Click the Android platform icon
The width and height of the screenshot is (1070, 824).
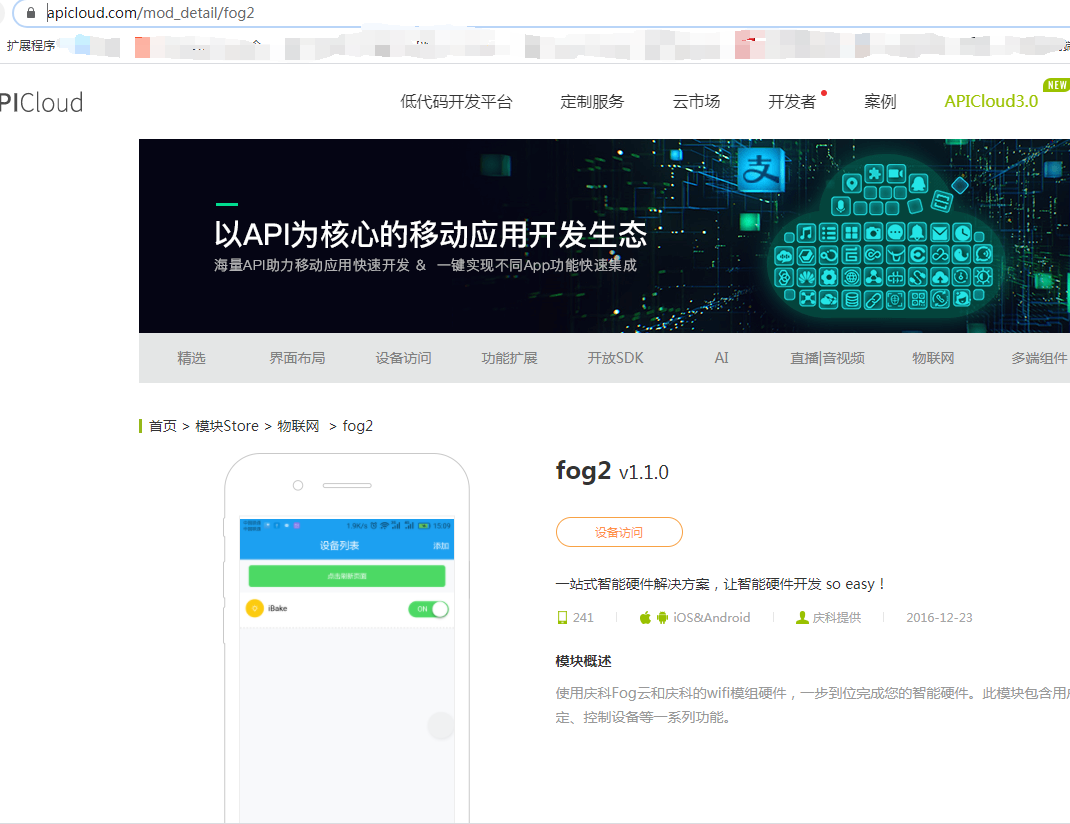coord(662,618)
